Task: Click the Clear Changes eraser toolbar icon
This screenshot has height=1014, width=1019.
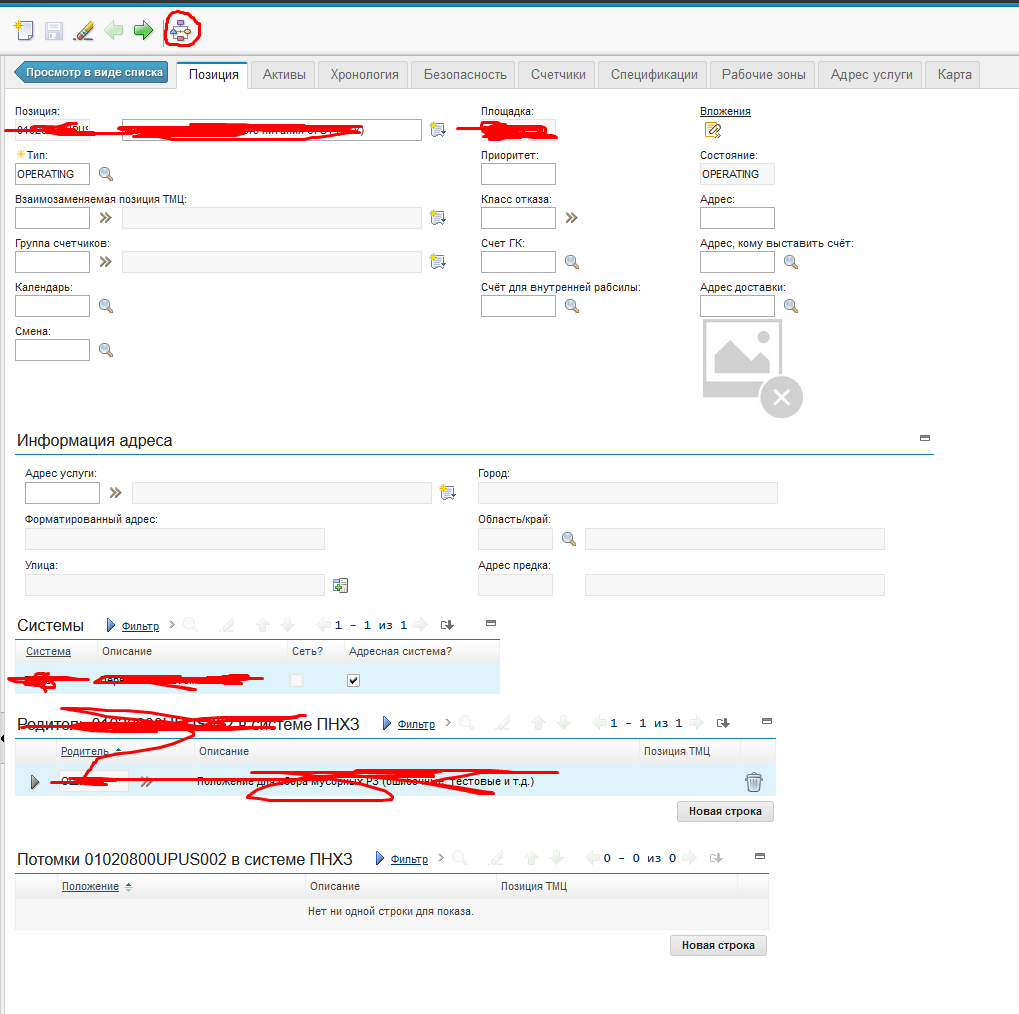Action: 84,31
